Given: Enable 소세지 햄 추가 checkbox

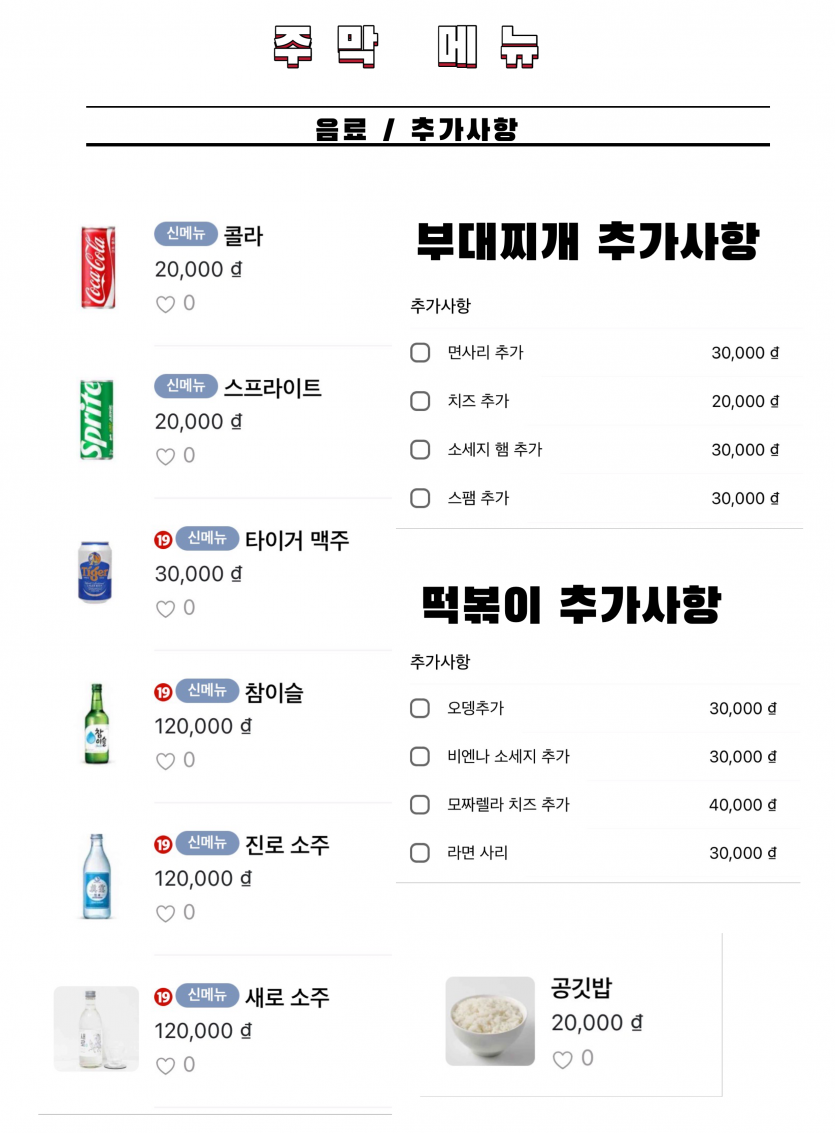Looking at the screenshot, I should tap(420, 449).
